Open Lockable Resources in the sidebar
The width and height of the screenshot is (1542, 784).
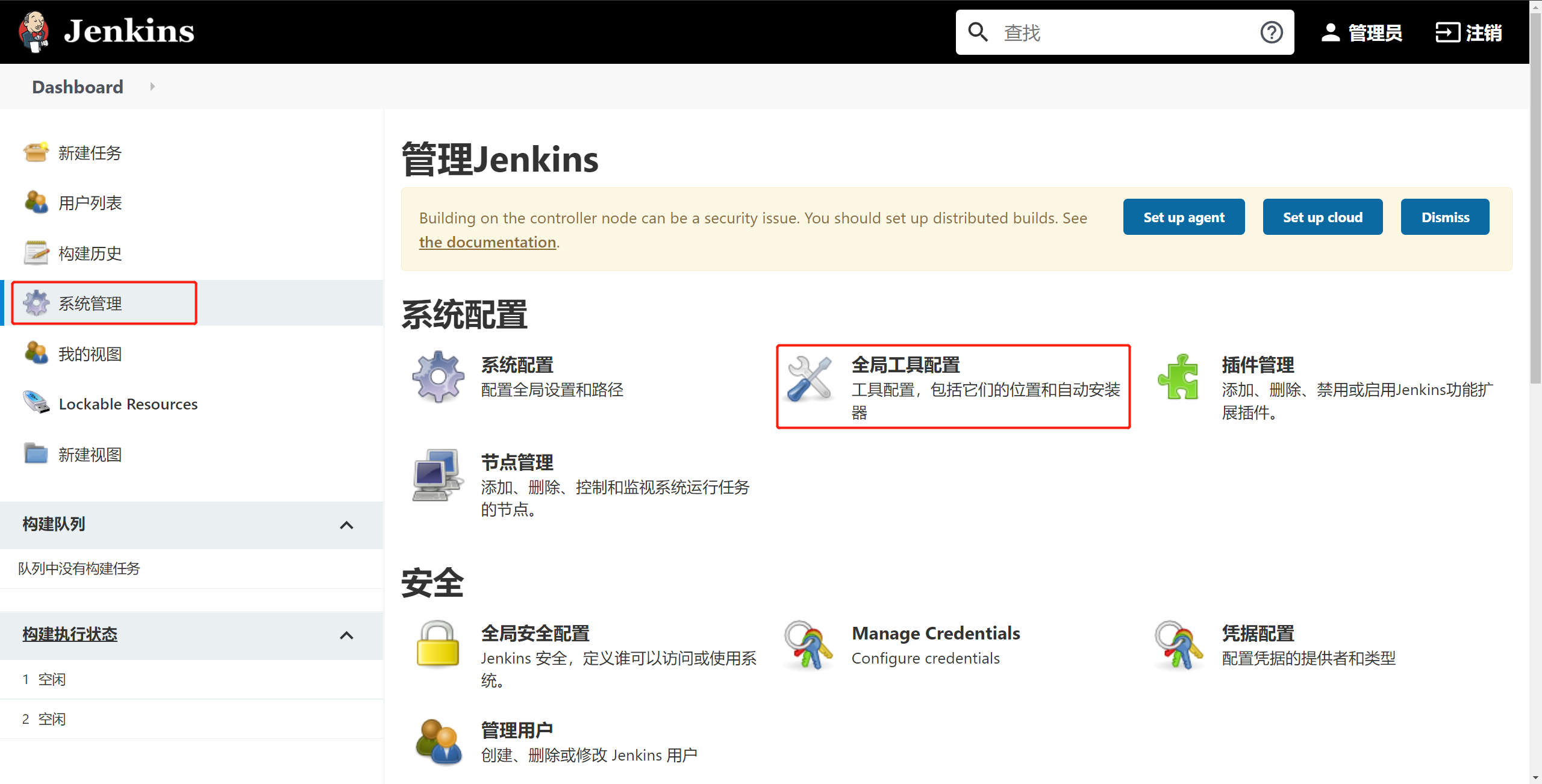128,404
